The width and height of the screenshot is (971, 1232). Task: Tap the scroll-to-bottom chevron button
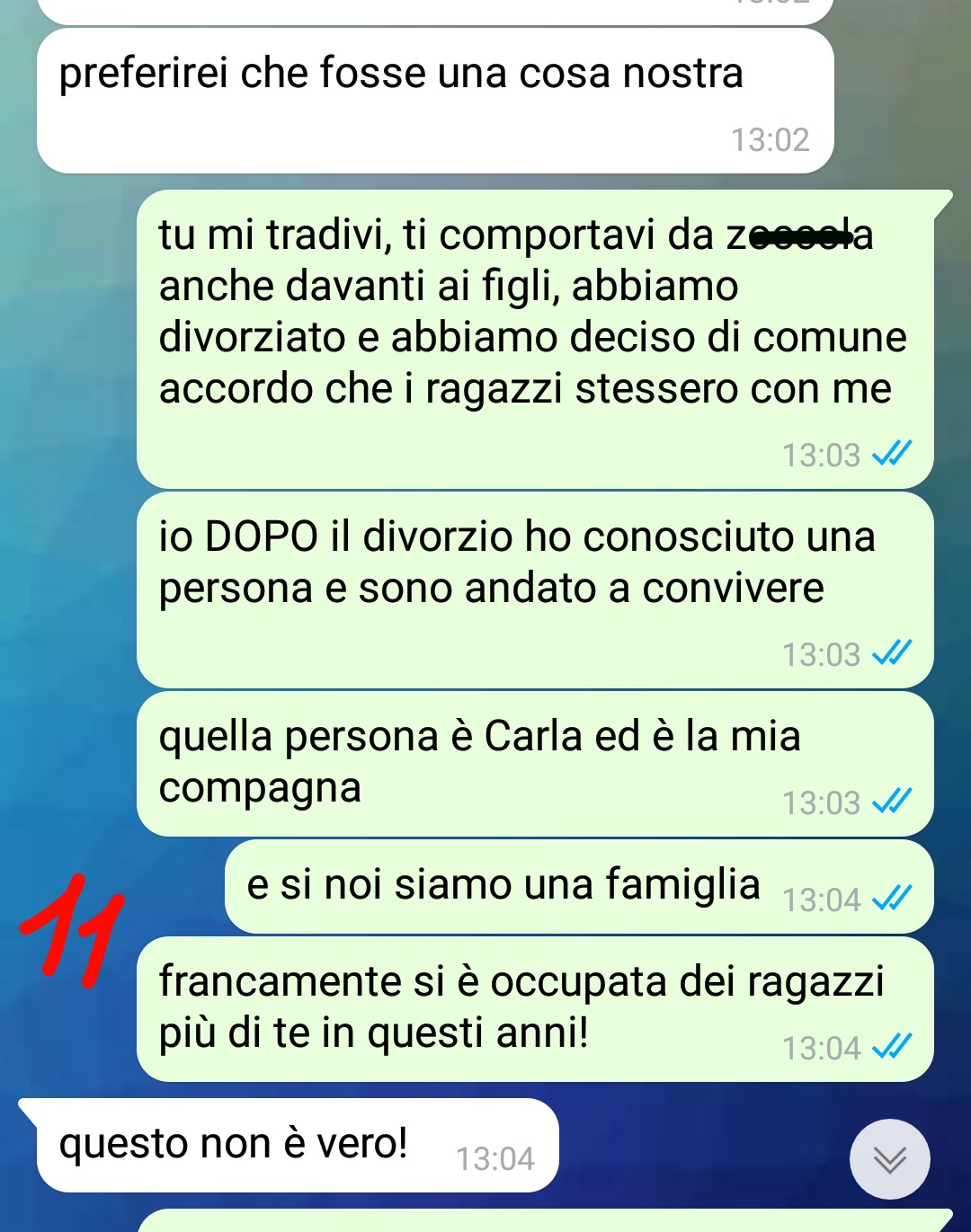[889, 1159]
